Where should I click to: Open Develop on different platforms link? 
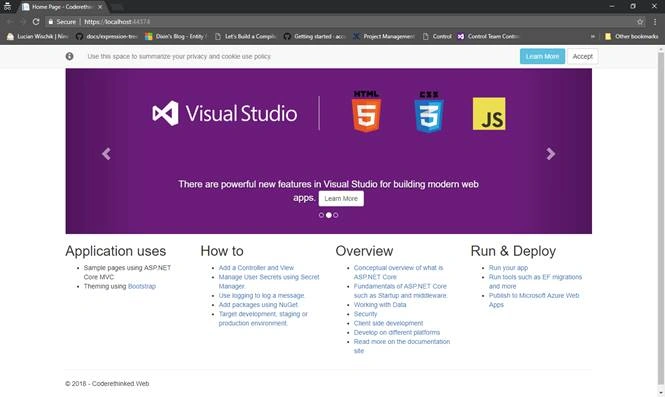coord(397,333)
